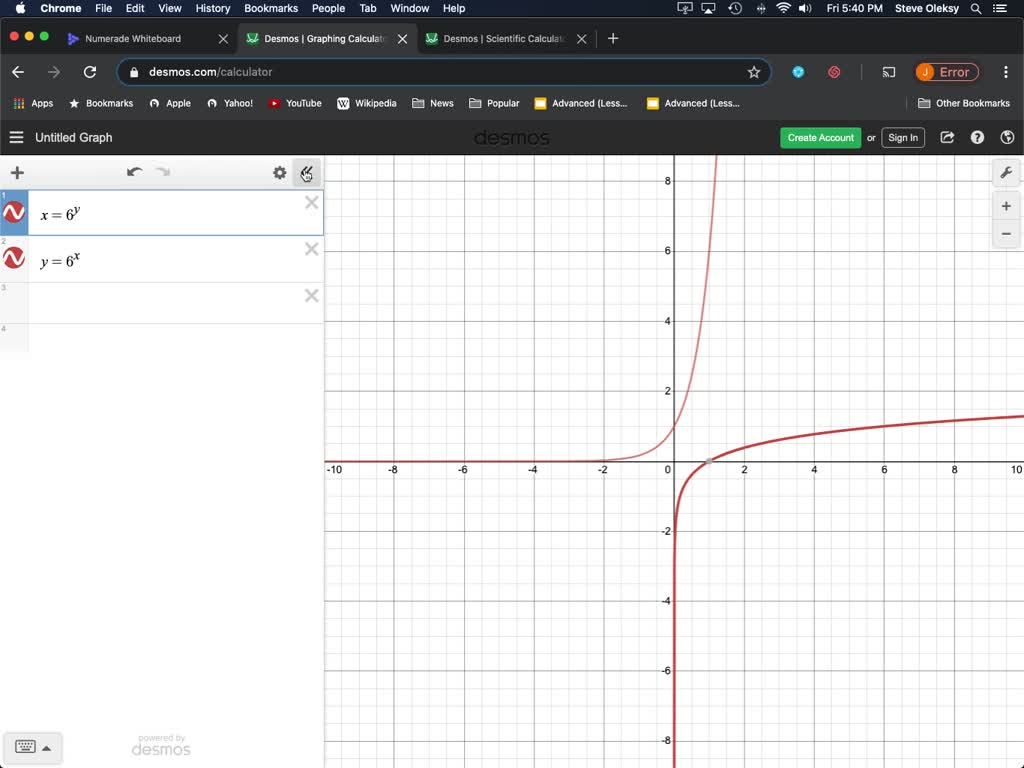This screenshot has width=1024, height=768.
Task: Open Chrome's three-dot menu
Action: click(1005, 72)
